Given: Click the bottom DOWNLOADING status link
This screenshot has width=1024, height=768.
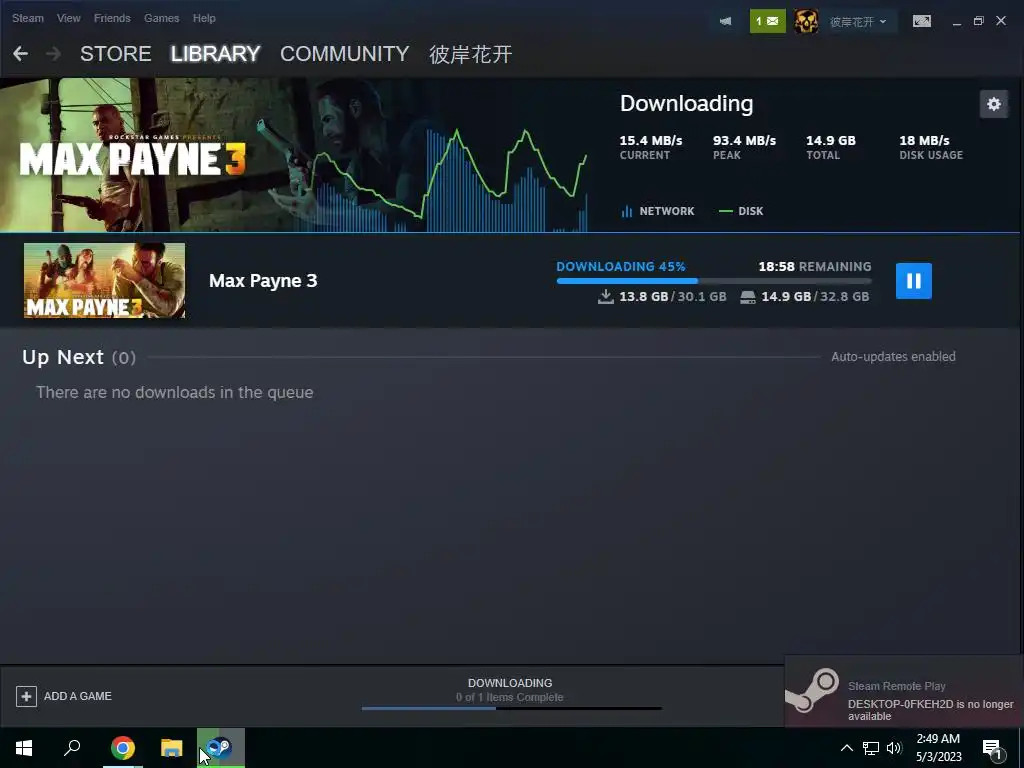Looking at the screenshot, I should (x=510, y=683).
